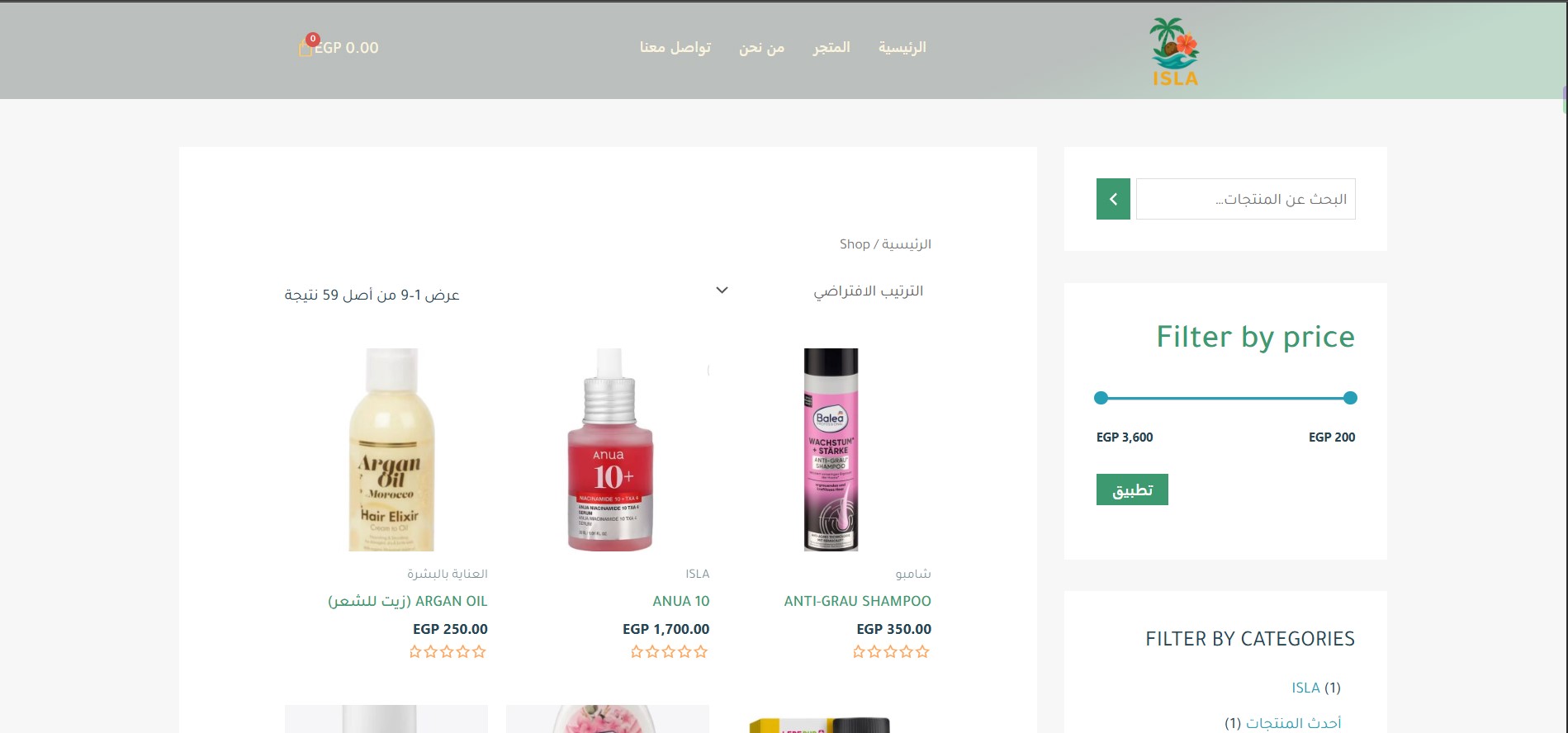Rate ARGAN OIL using the star icons
1568x733 pixels.
(448, 652)
